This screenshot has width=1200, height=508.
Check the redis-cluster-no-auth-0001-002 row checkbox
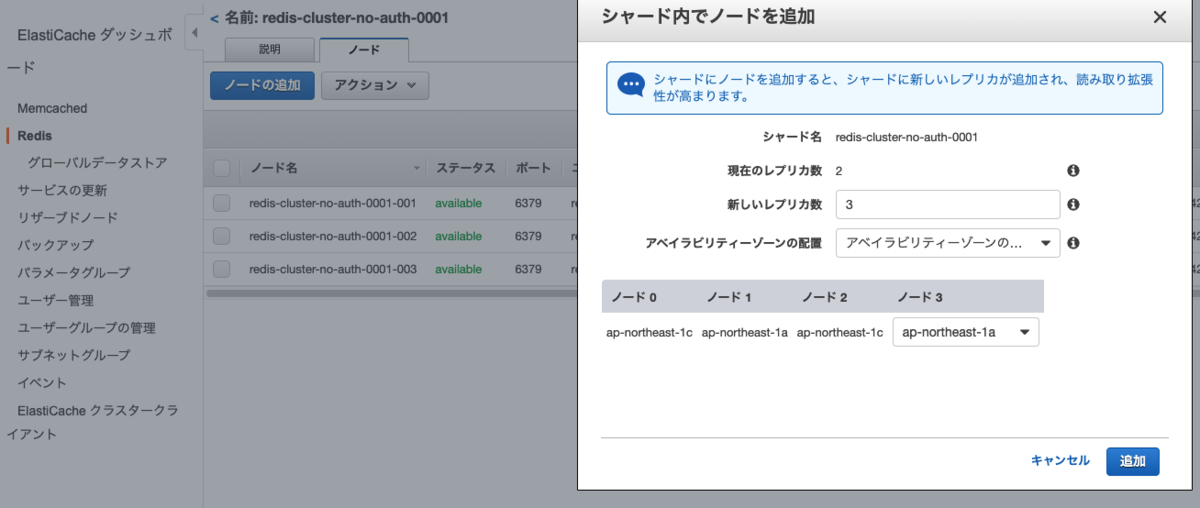coord(221,236)
